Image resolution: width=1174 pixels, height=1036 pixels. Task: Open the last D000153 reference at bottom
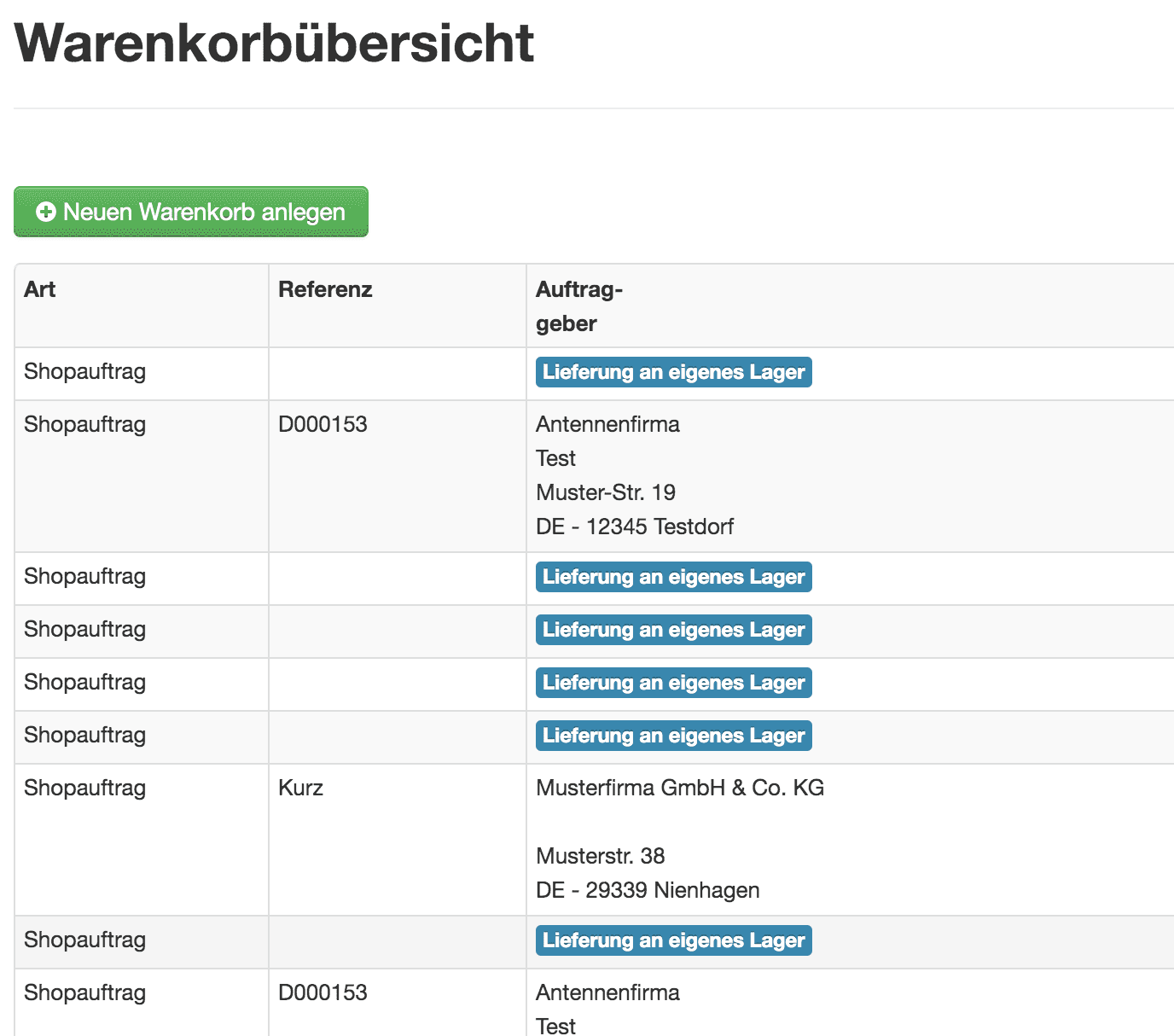pos(323,992)
